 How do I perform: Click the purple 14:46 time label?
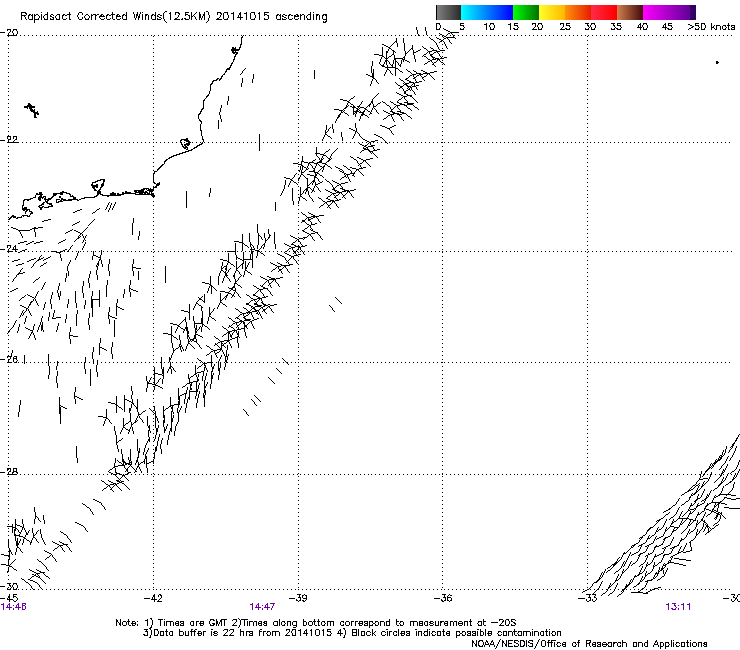(x=14, y=607)
